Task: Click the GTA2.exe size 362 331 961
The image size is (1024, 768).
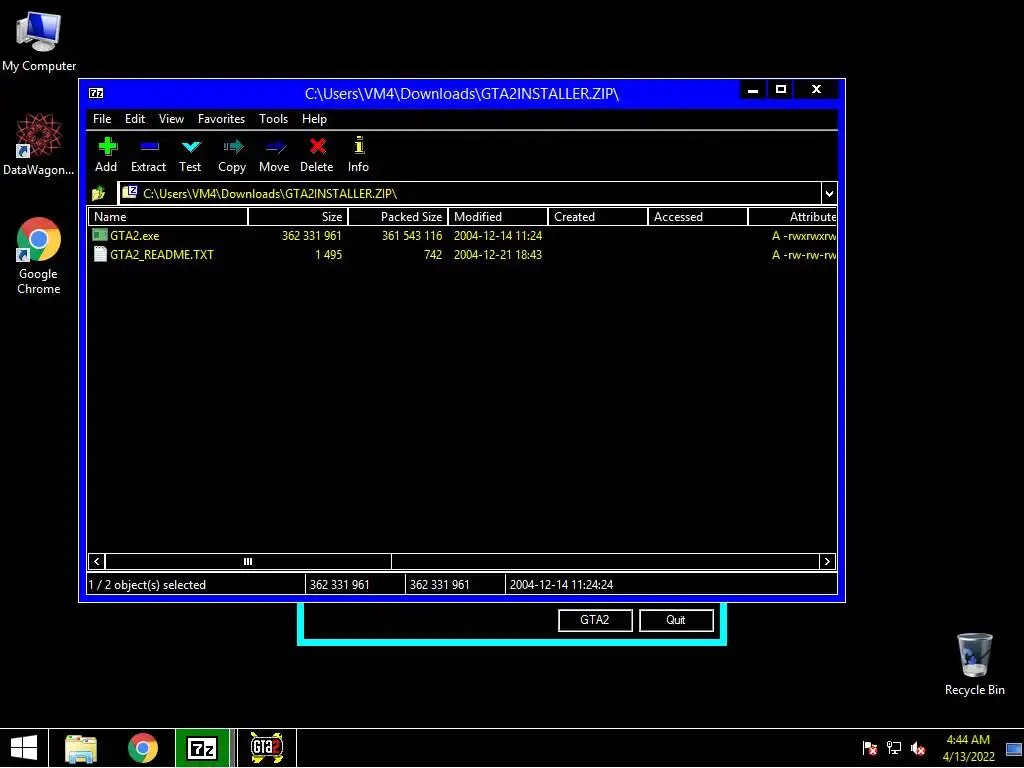Action: 312,236
